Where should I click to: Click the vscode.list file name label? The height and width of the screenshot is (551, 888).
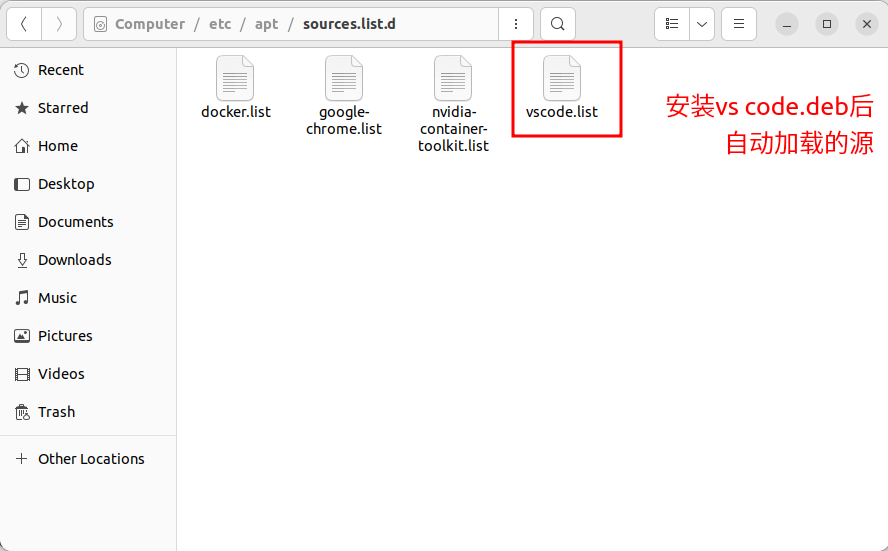[x=562, y=112]
